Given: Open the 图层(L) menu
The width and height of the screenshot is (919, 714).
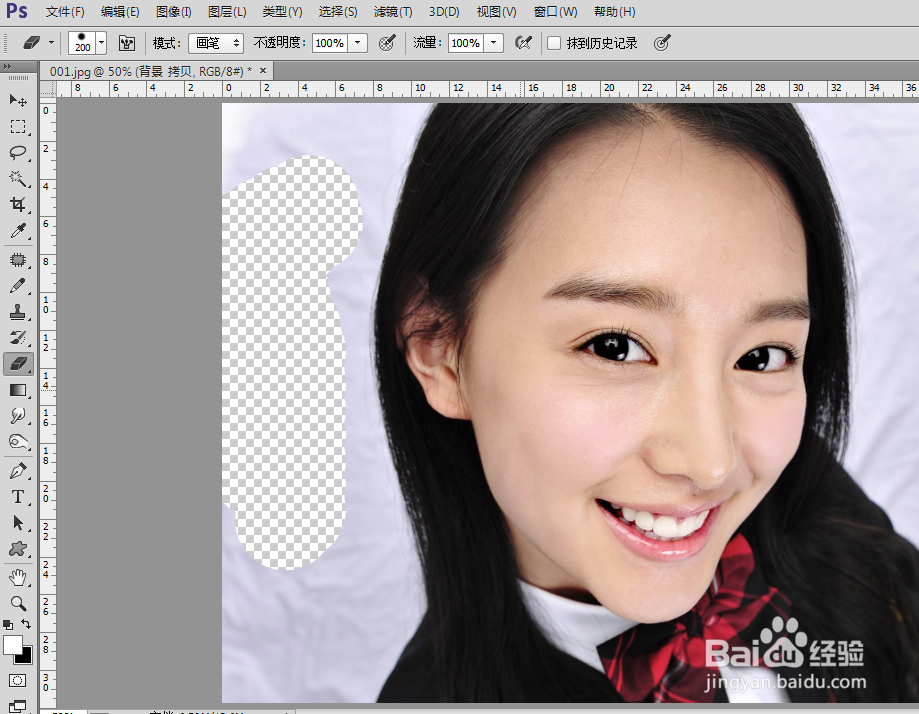Looking at the screenshot, I should pos(227,12).
